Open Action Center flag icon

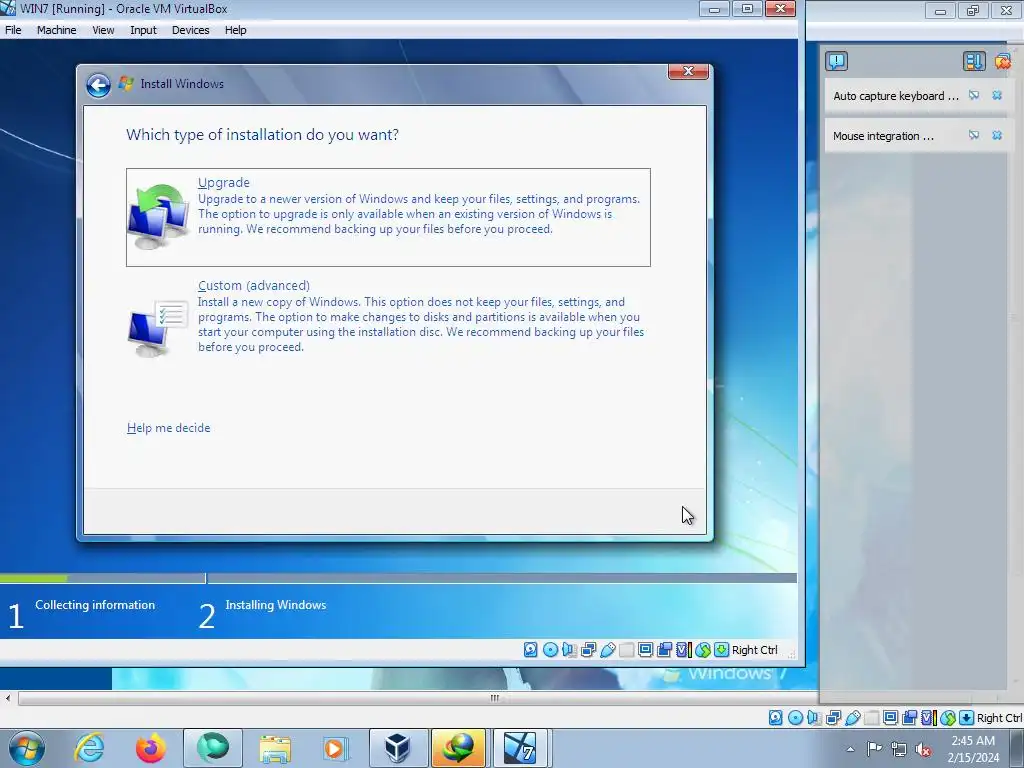point(874,748)
